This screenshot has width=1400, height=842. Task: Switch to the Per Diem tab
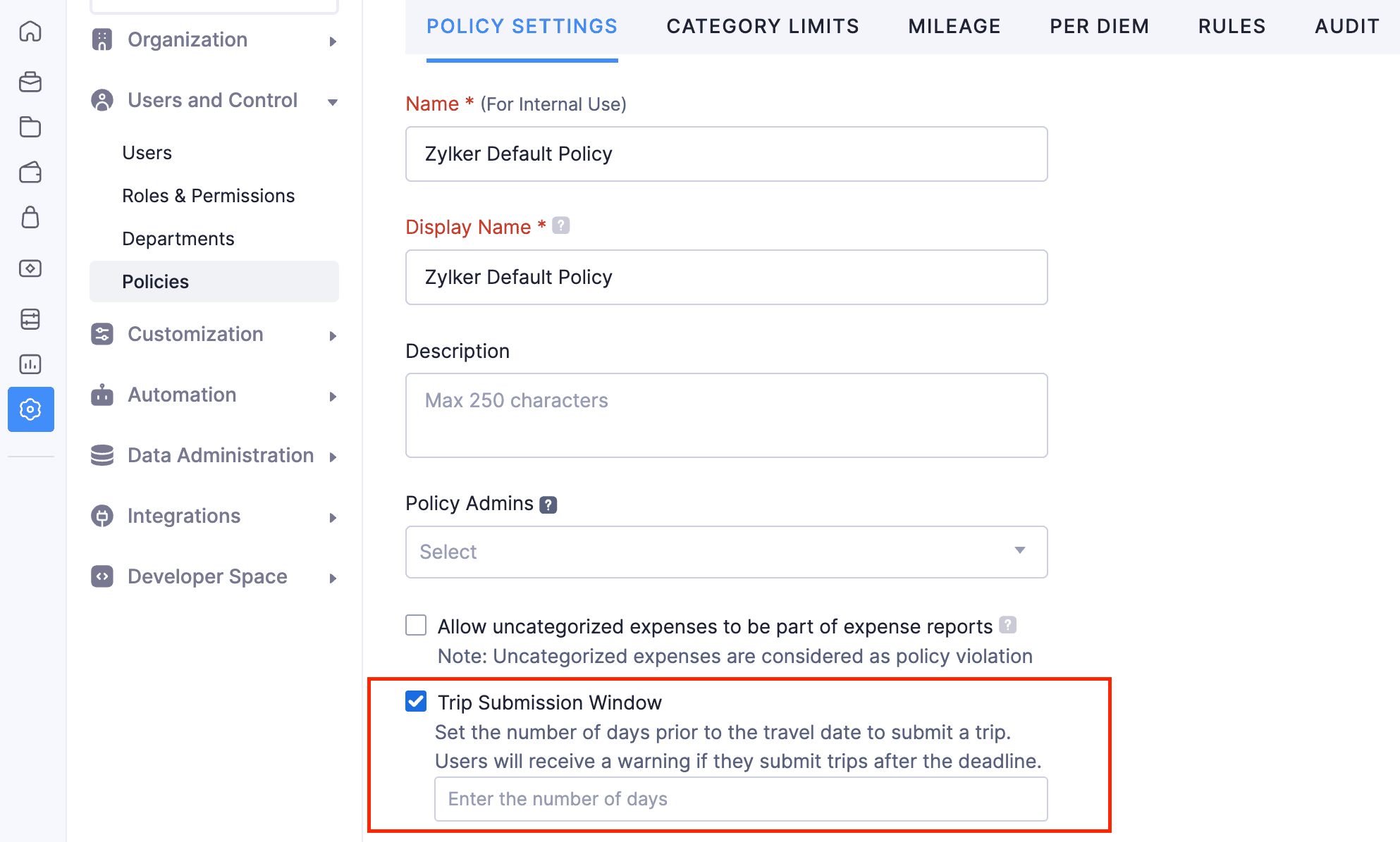point(1099,27)
